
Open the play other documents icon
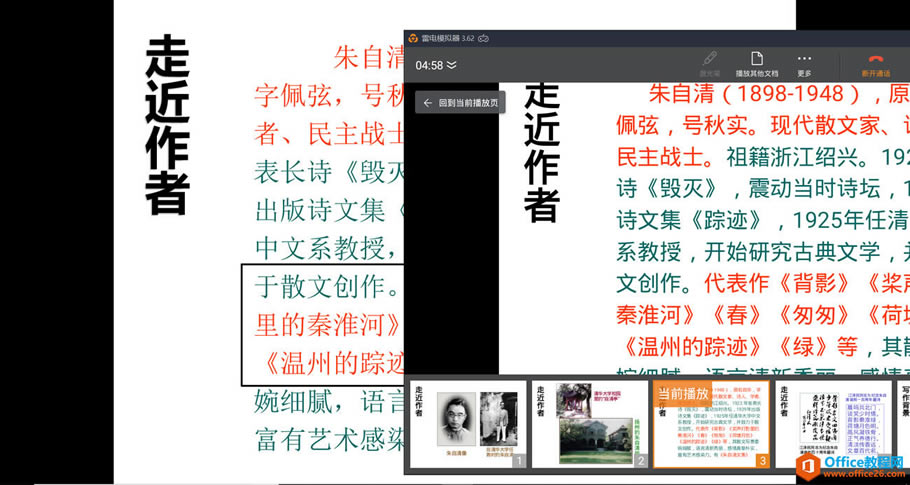coord(756,59)
